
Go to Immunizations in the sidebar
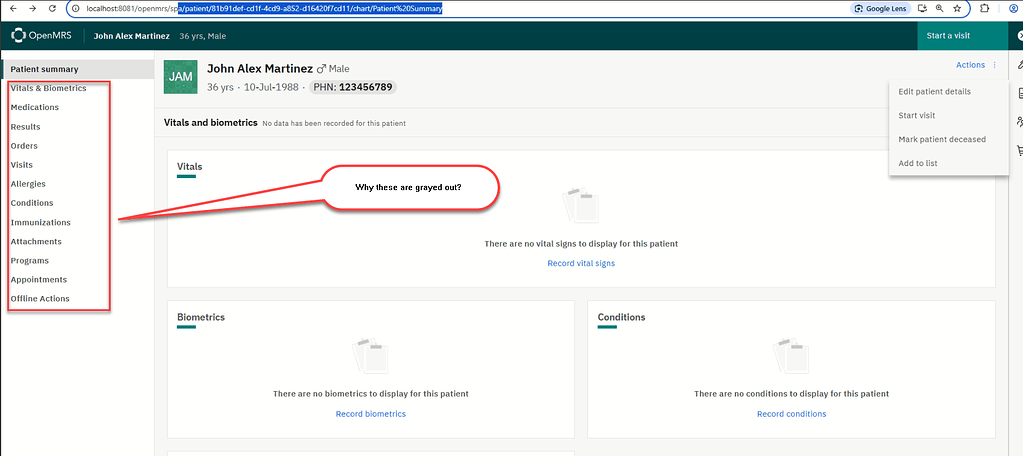click(x=40, y=223)
